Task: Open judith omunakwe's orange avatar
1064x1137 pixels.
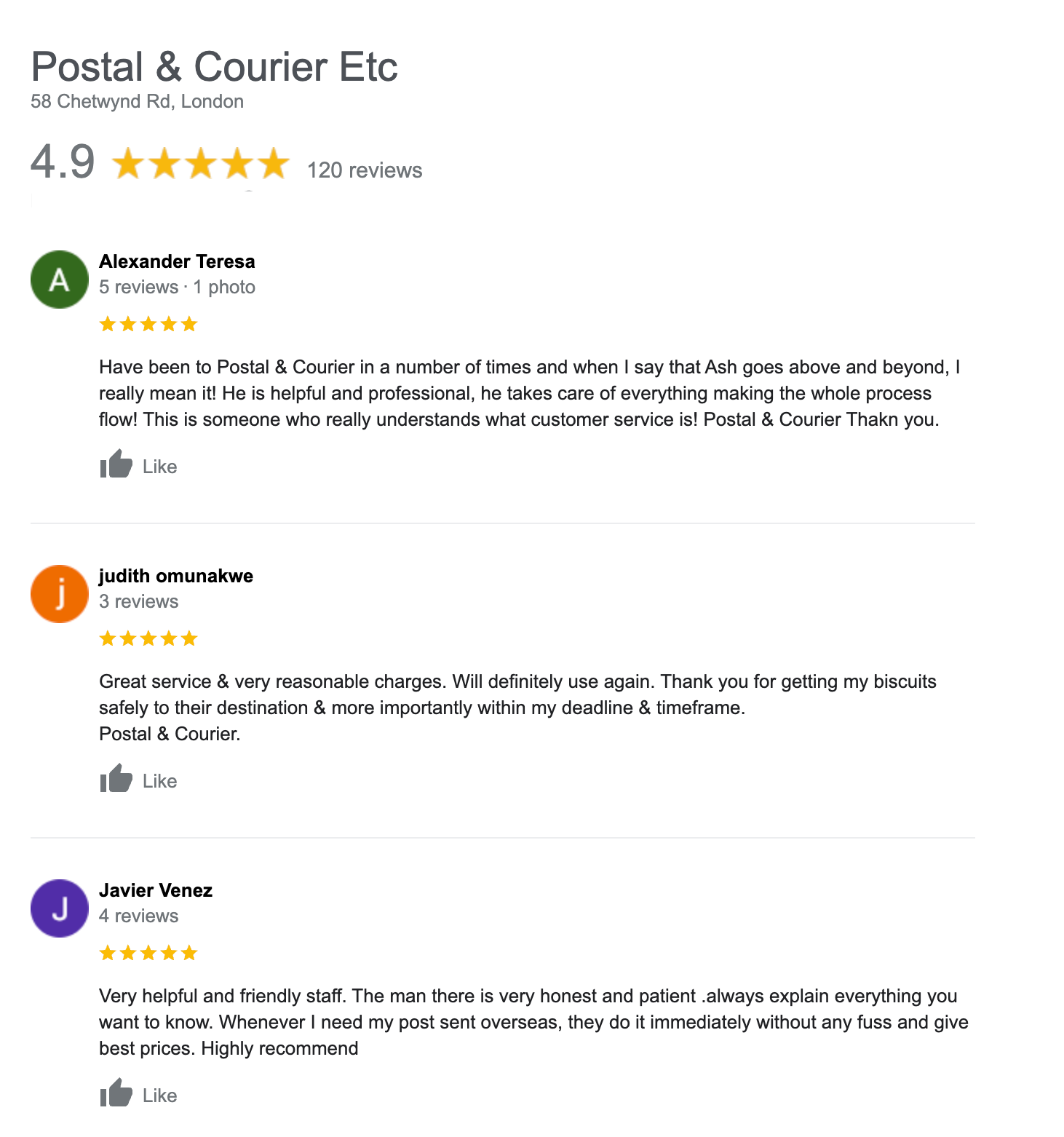Action: pos(59,593)
